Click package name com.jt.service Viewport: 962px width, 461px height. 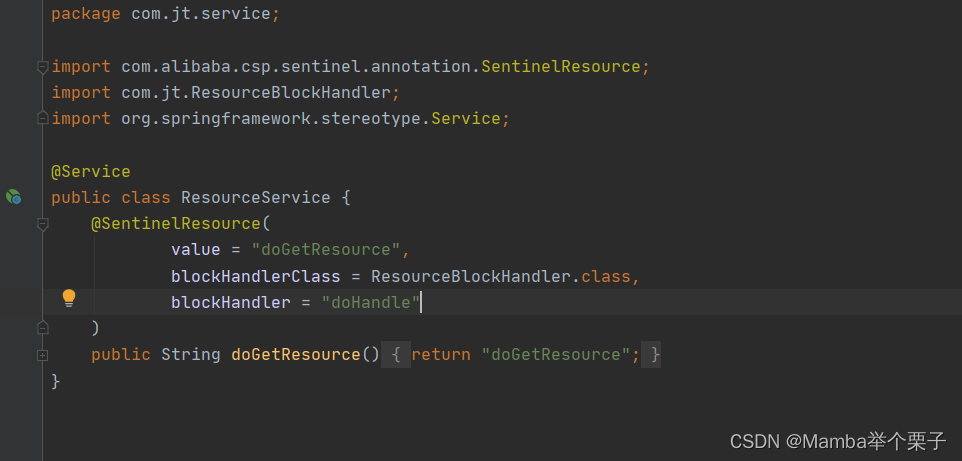click(x=201, y=14)
